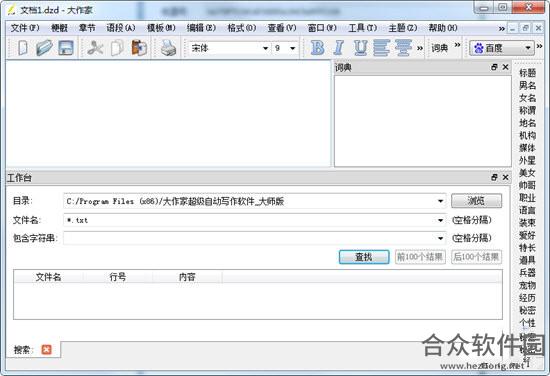Toggle Underline formatting

pos(361,47)
